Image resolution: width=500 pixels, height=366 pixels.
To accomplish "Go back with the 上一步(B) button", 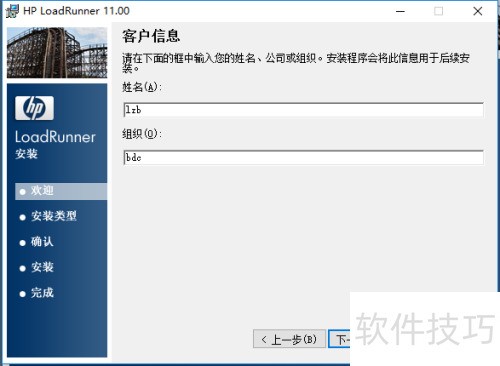I will coord(289,339).
